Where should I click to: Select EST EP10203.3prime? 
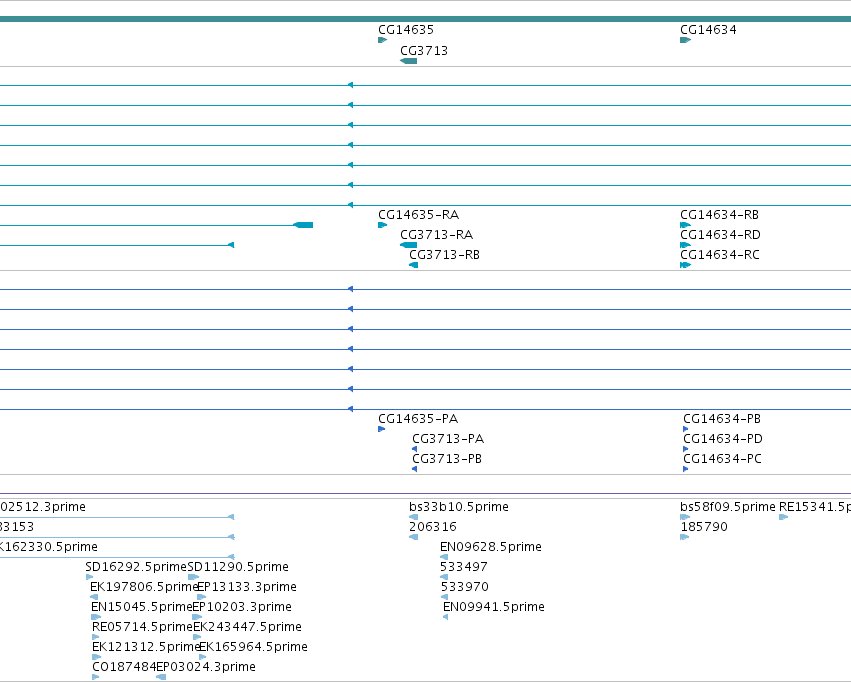pos(242,607)
